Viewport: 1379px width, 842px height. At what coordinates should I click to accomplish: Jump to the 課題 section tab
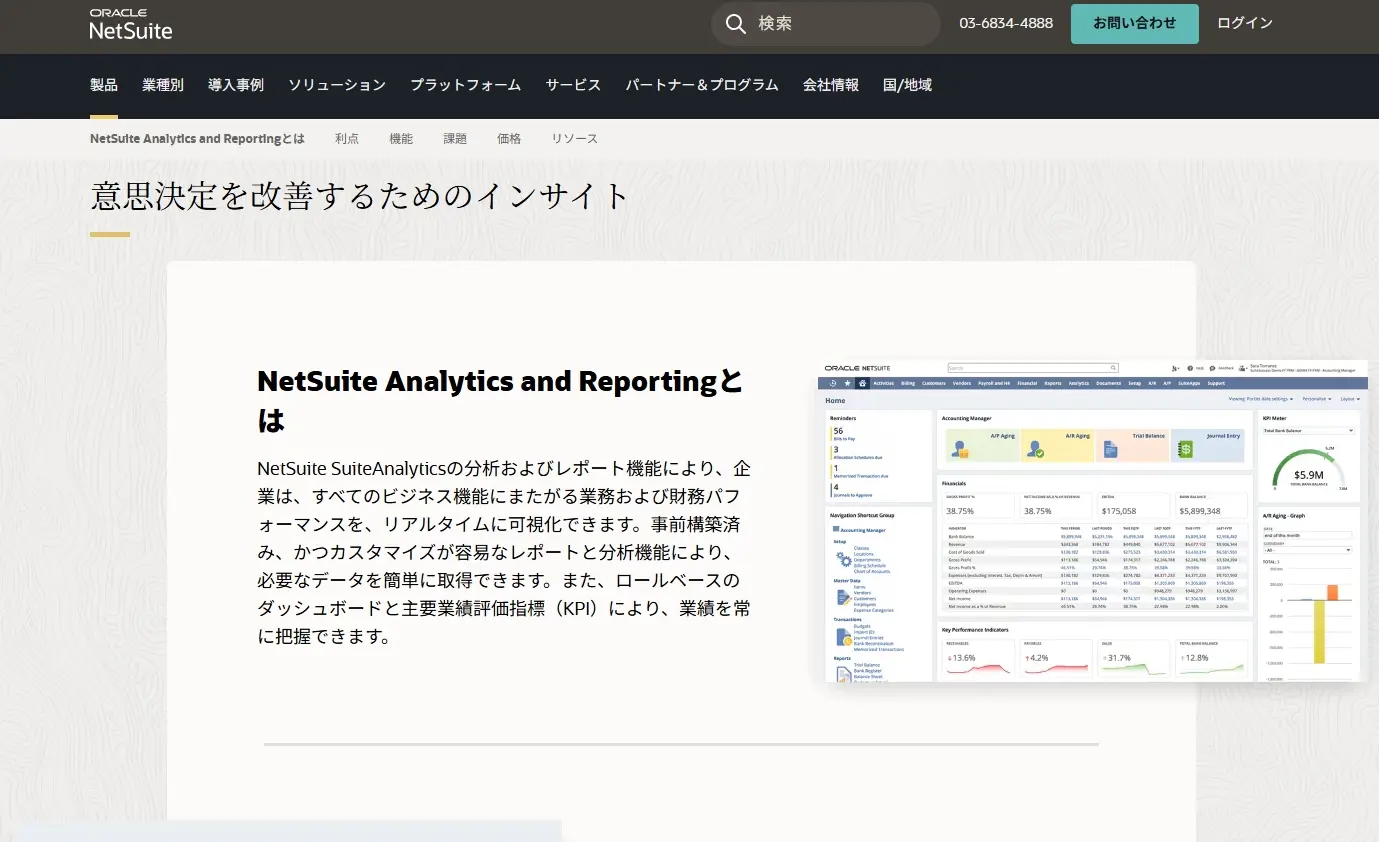[x=455, y=139]
